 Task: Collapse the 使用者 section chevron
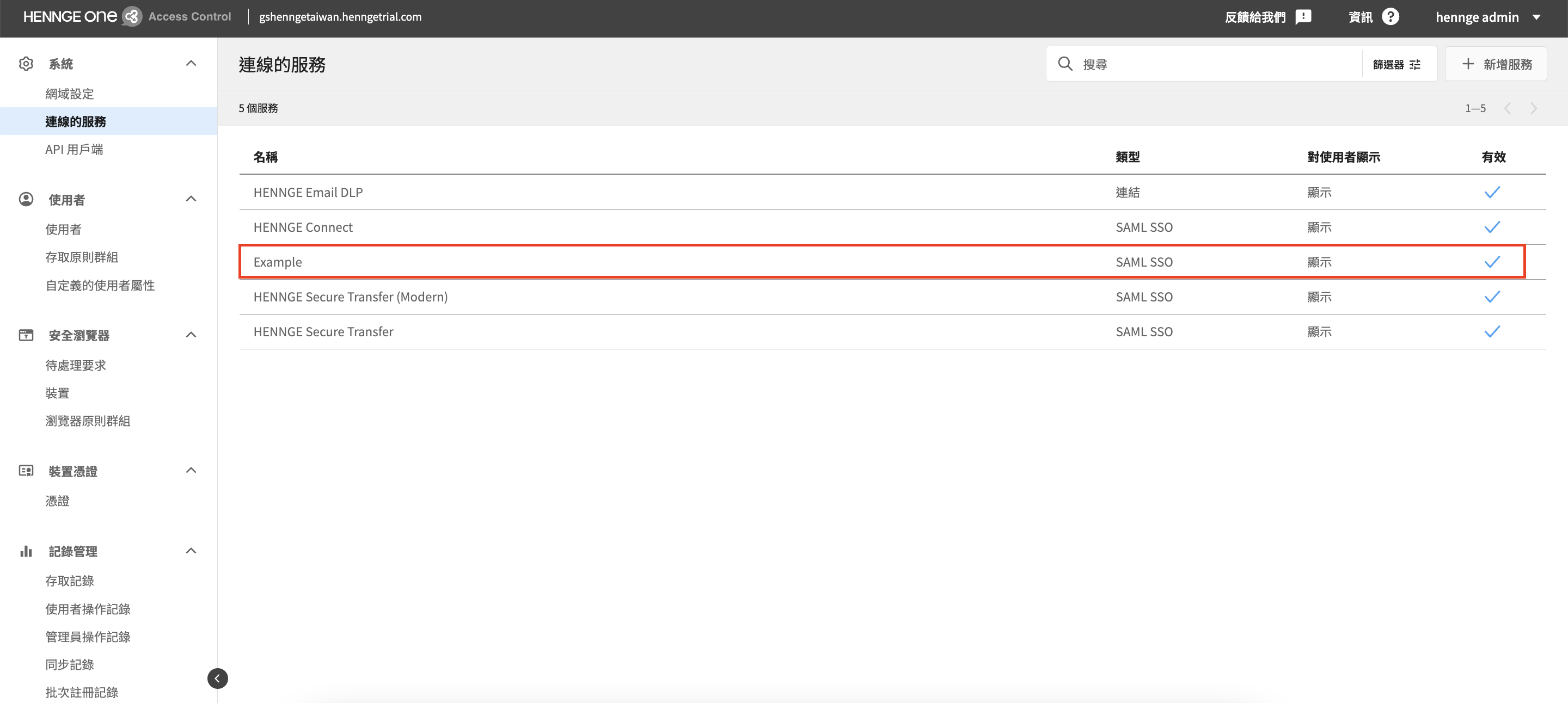[x=191, y=199]
